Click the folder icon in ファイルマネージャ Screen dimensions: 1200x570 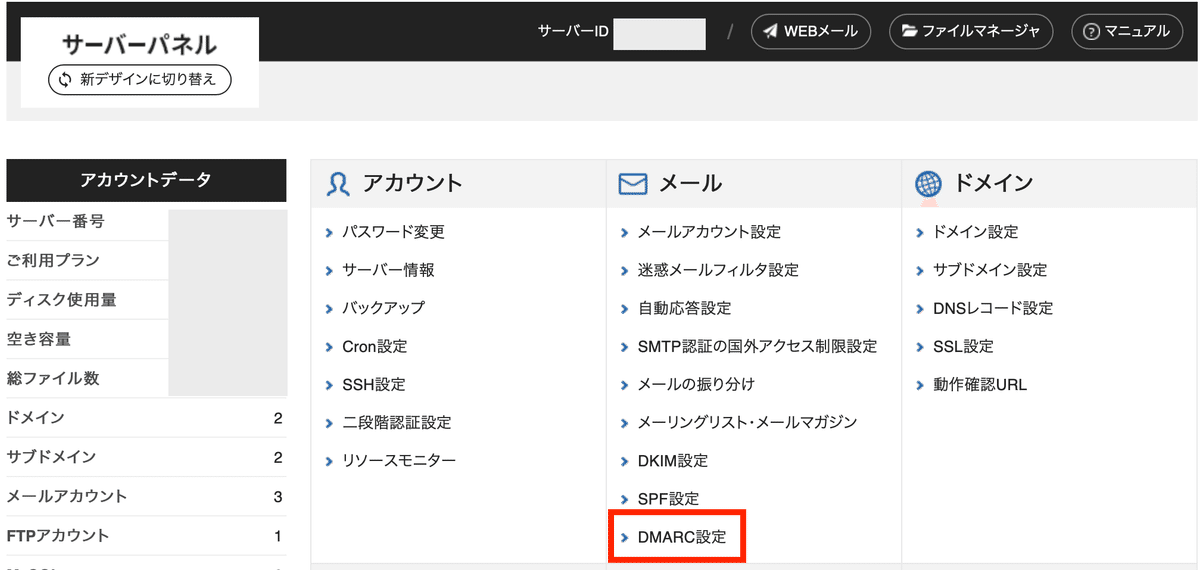pos(909,31)
